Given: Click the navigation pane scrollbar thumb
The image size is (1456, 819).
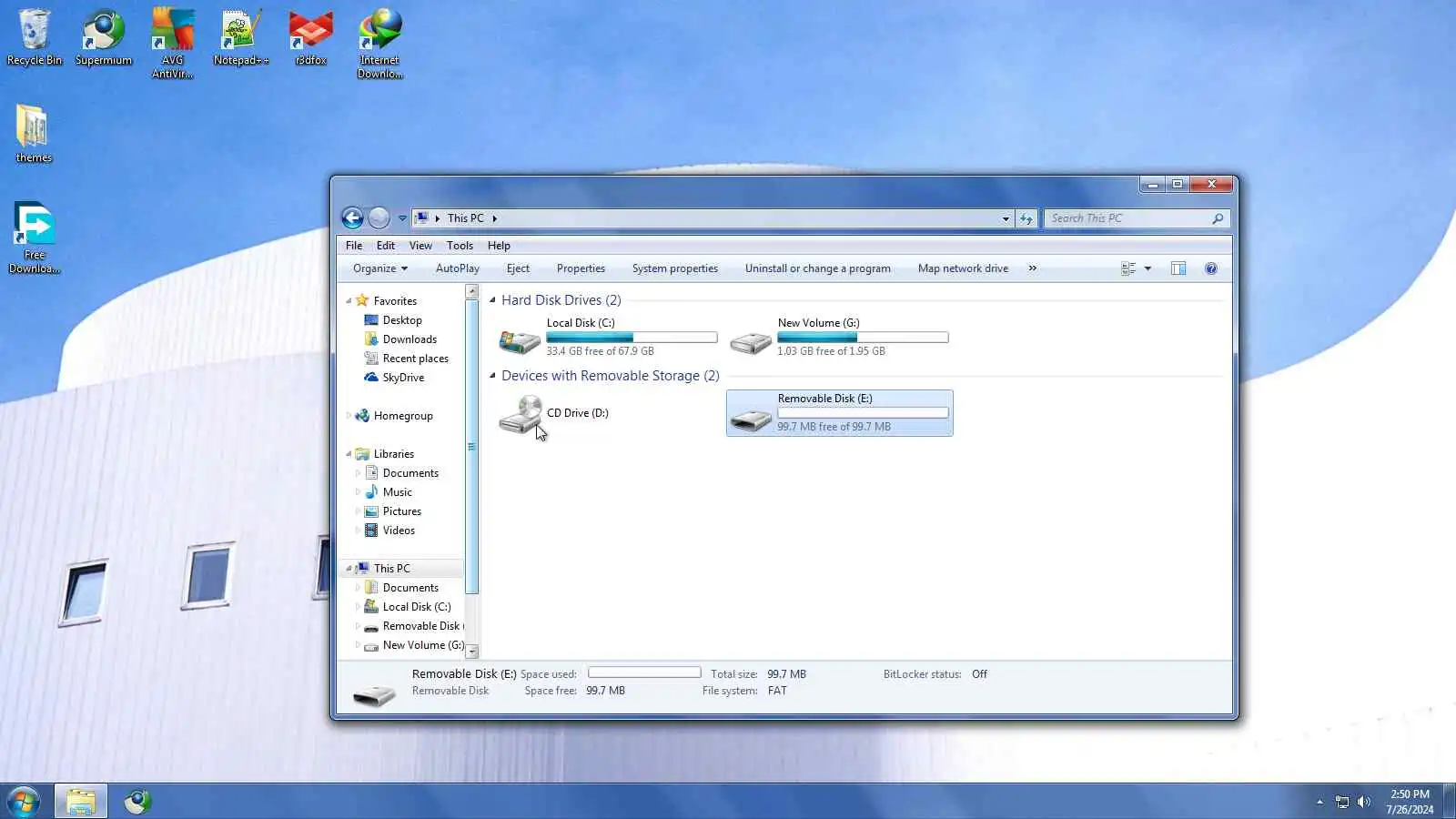Looking at the screenshot, I should (471, 446).
